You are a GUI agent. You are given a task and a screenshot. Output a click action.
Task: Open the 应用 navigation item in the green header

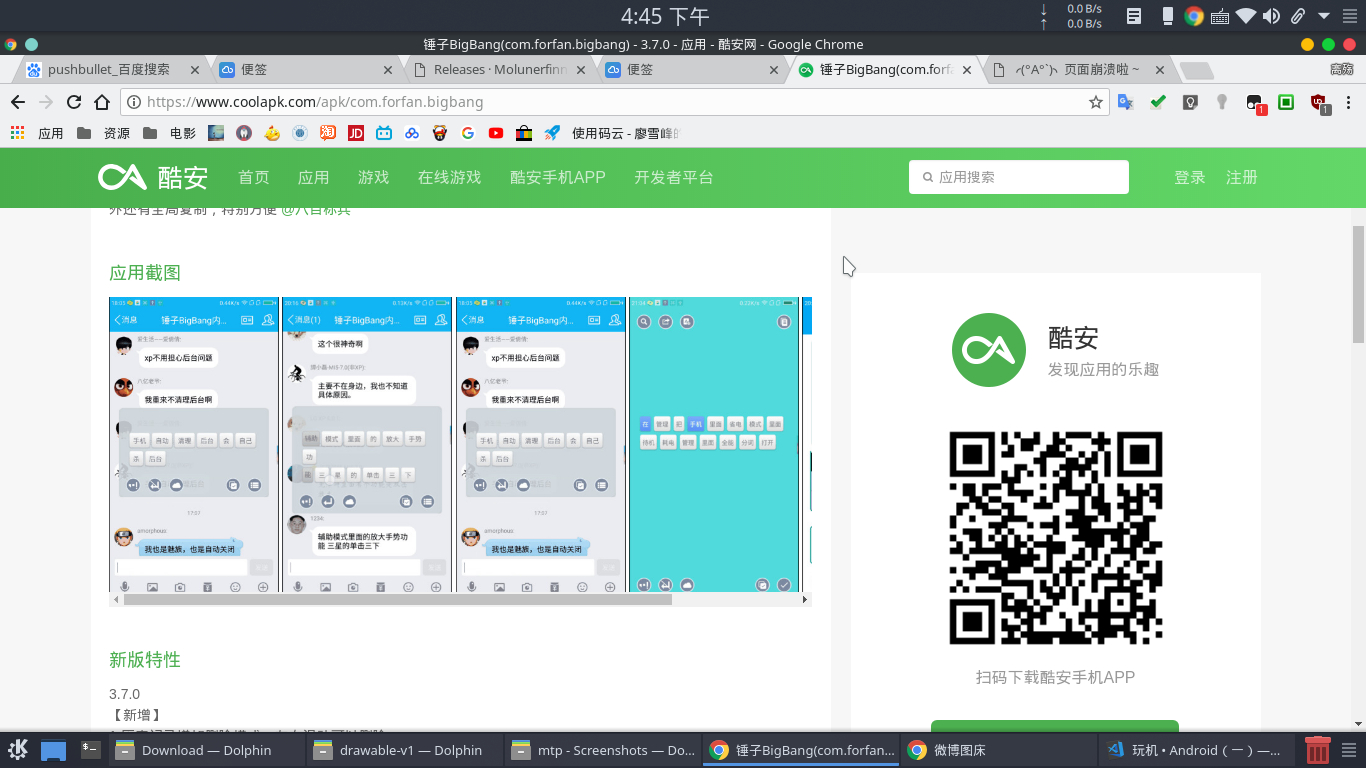(314, 177)
